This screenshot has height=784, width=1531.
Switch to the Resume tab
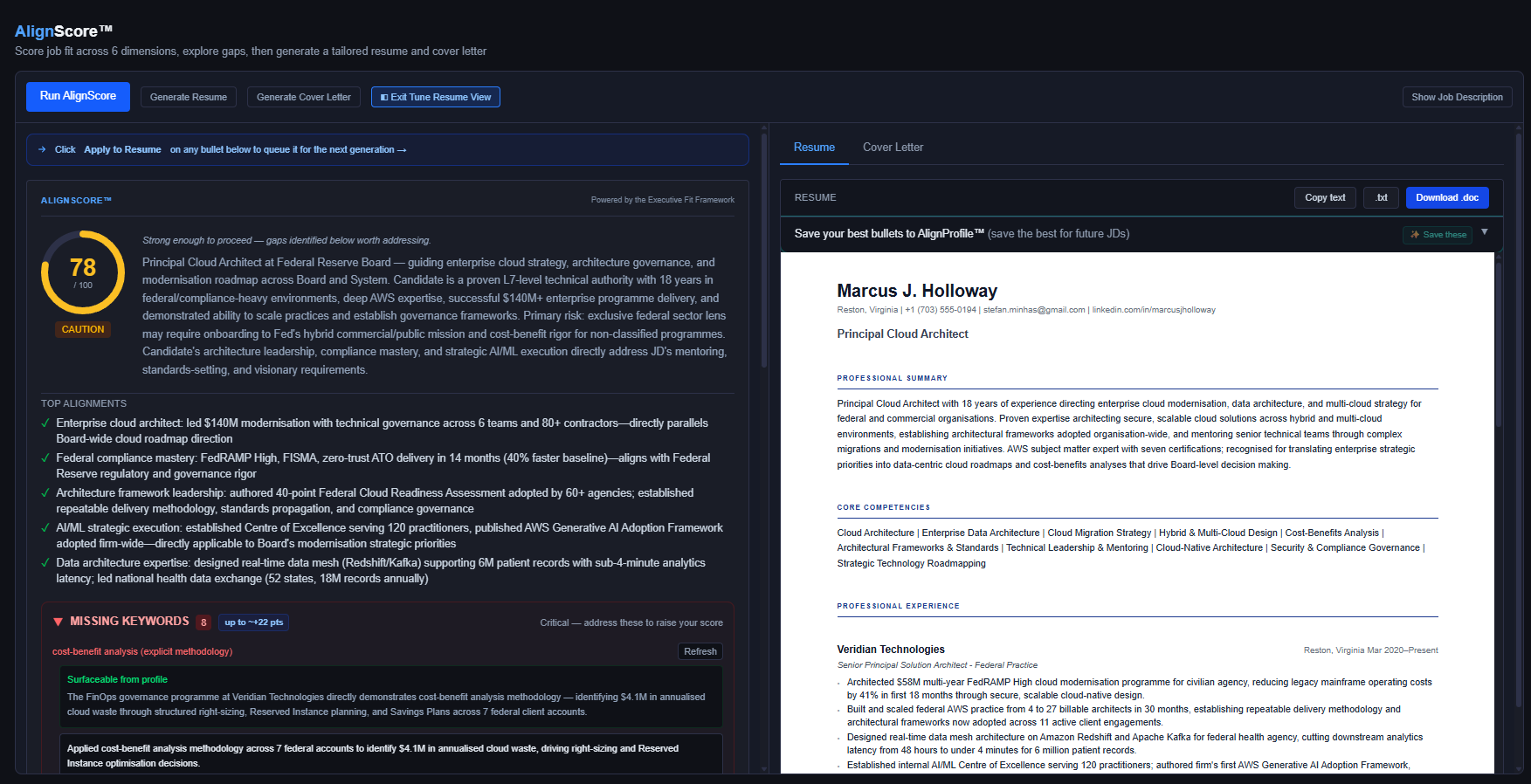point(814,148)
